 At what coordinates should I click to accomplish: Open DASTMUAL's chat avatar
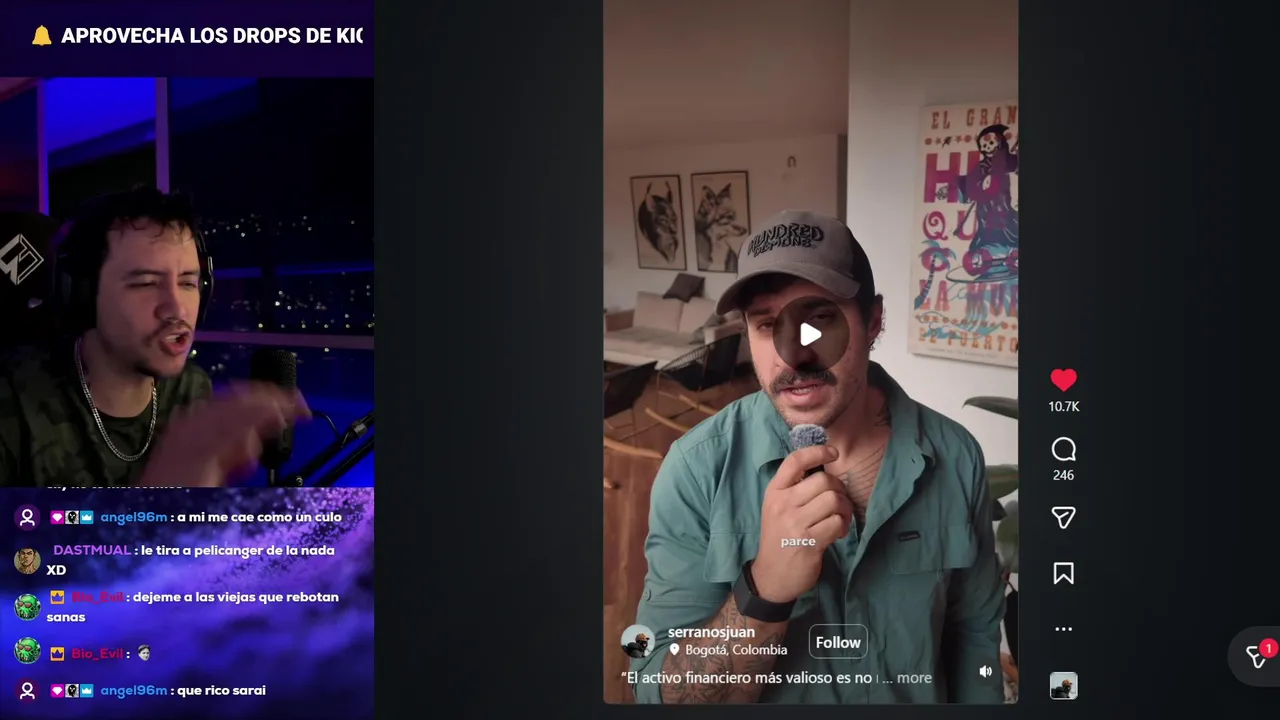[27, 560]
